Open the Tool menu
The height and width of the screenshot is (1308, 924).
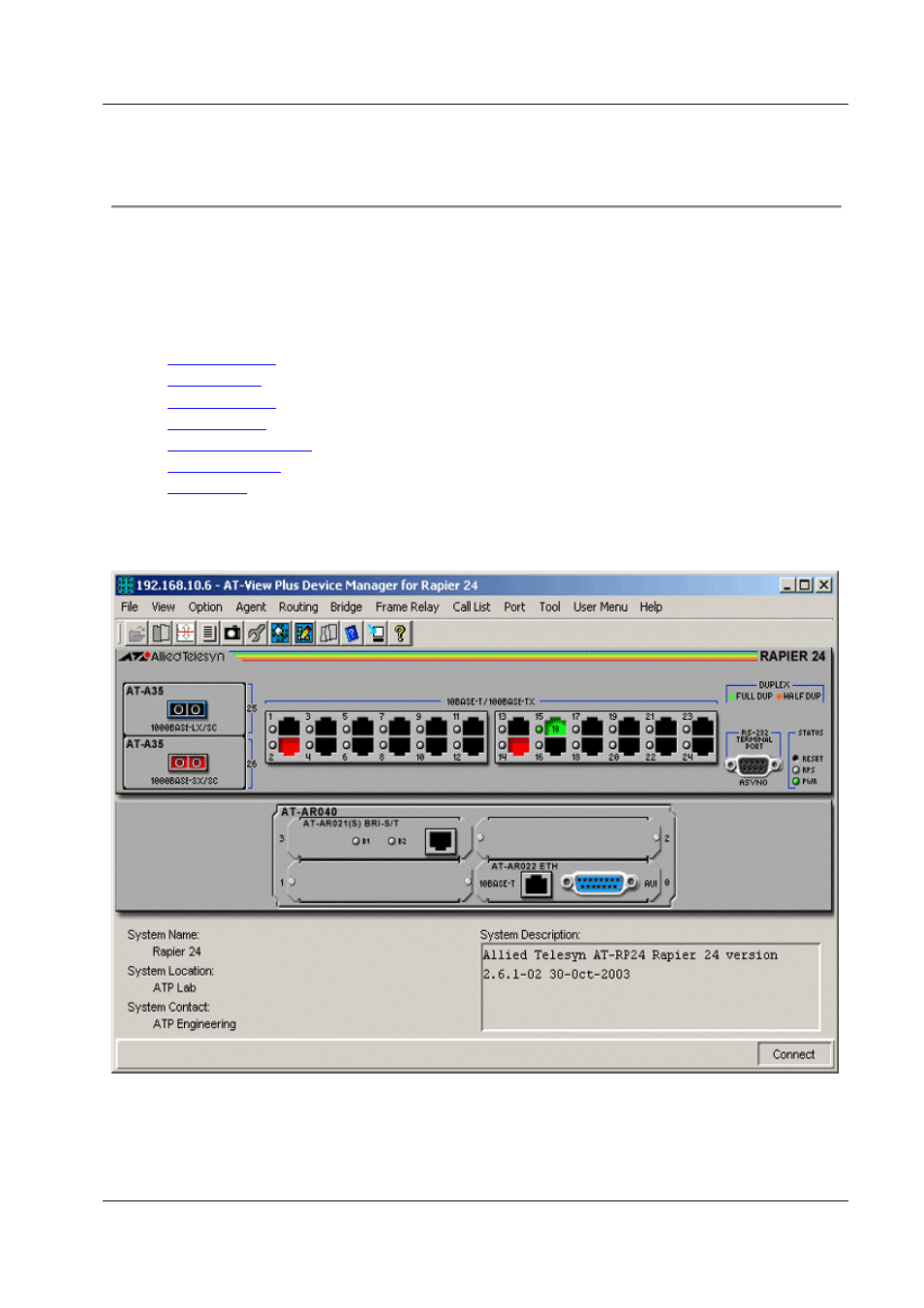[x=549, y=607]
